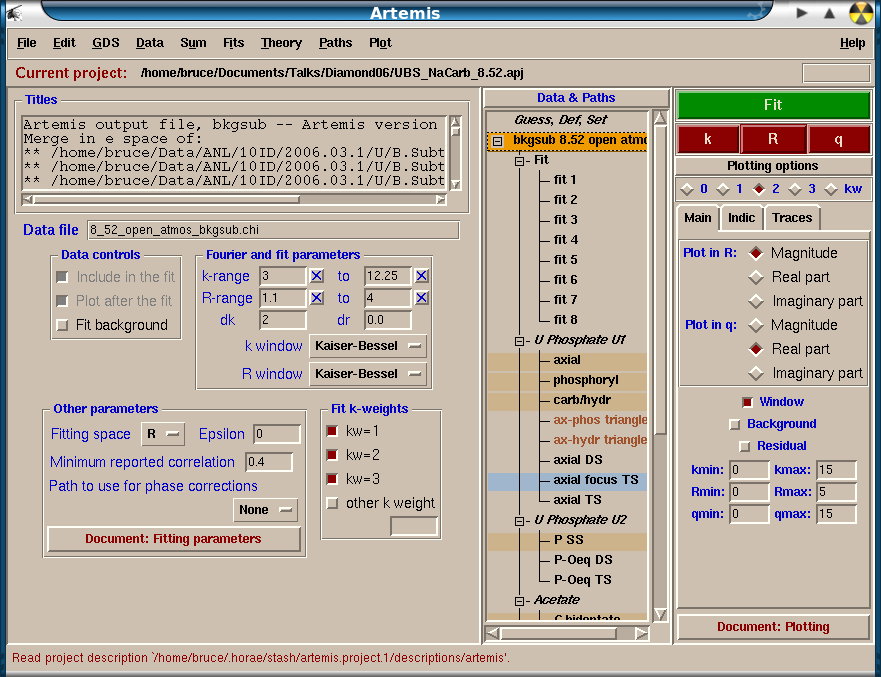Click the Artemis bird icon in title bar
Viewport: 881px width, 677px height.
coord(15,13)
